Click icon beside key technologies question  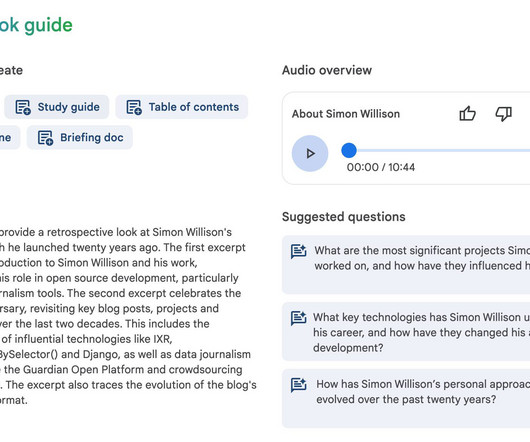pos(298,318)
